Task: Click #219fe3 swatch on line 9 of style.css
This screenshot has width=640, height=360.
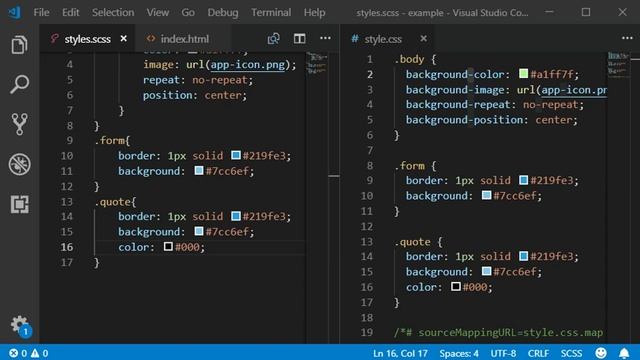Action: click(523, 180)
